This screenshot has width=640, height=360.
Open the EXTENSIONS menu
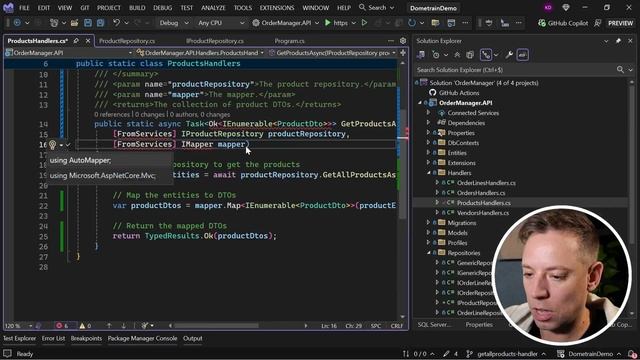pos(277,8)
